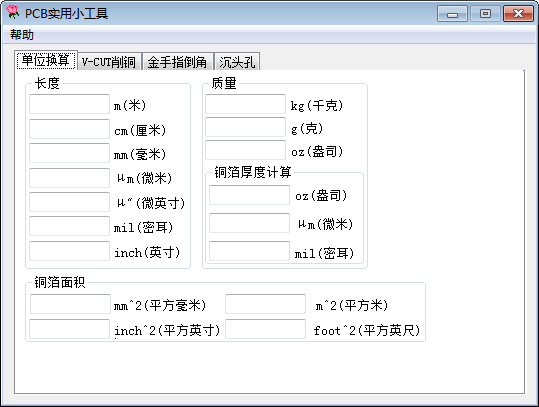Click the m(米) length input field

pos(69,104)
